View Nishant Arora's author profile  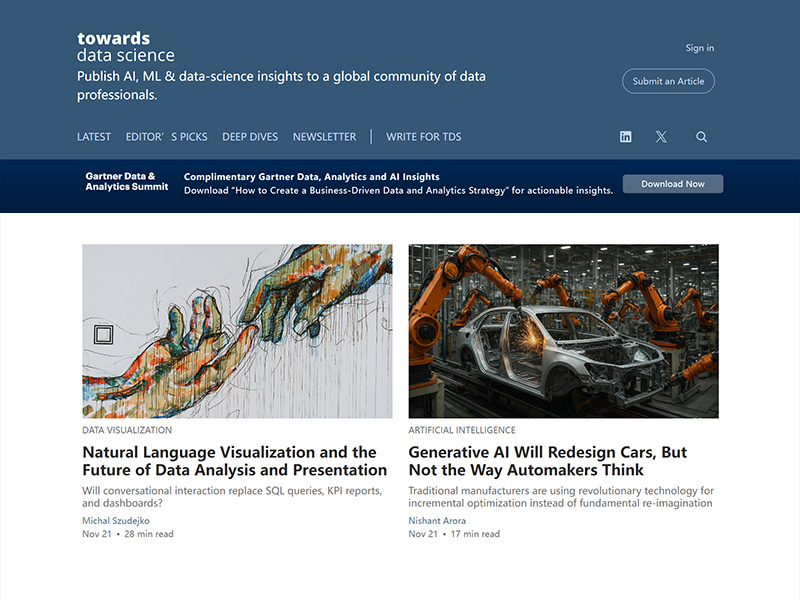click(x=437, y=519)
